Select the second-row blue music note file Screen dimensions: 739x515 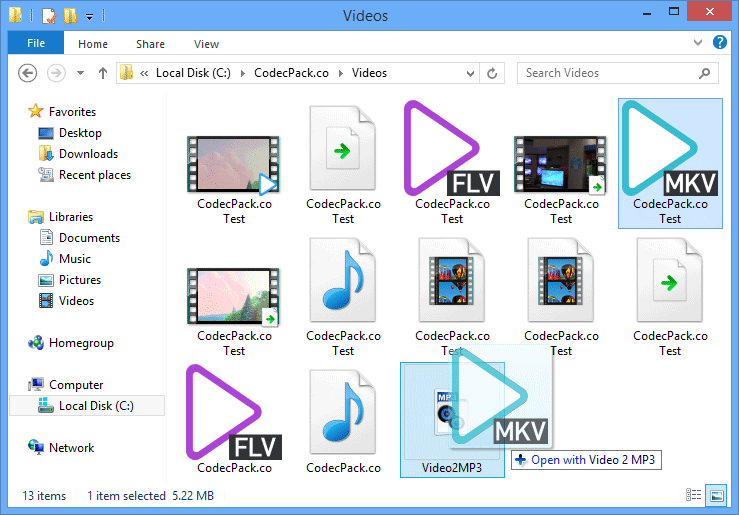(x=343, y=280)
